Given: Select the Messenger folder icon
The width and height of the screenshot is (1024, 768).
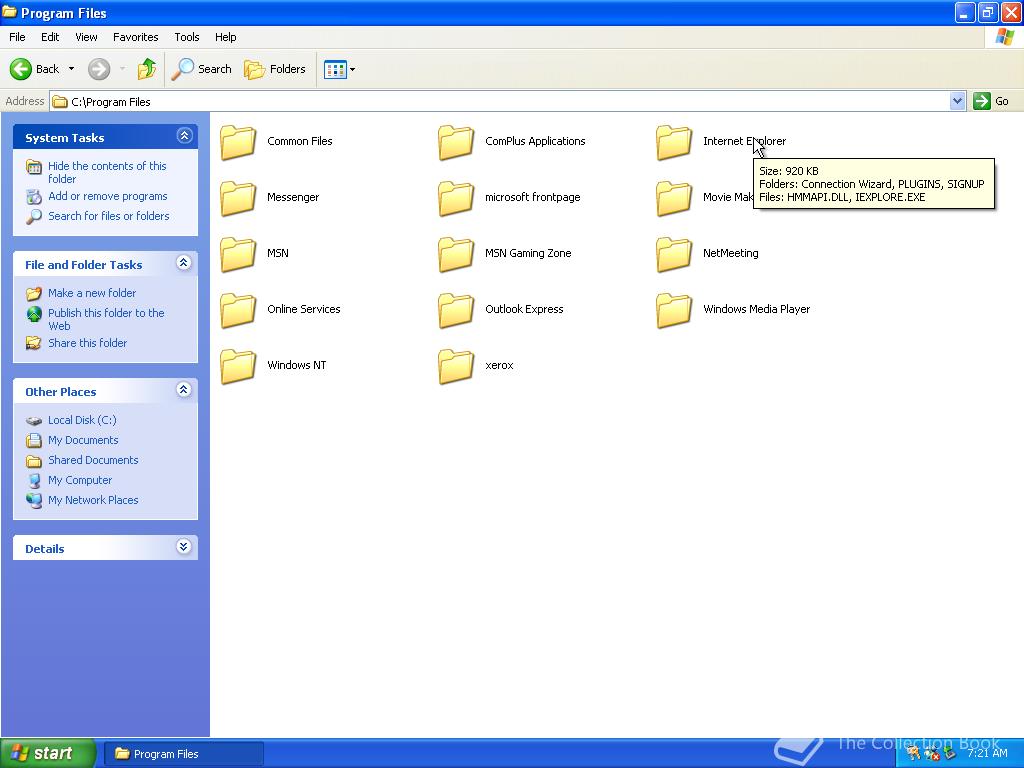Looking at the screenshot, I should pos(238,199).
